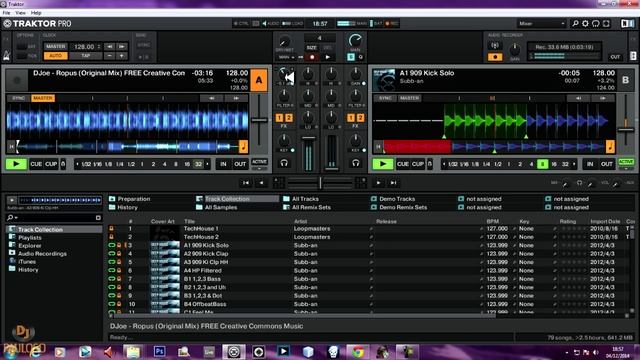Viewport: 640px width, 360px height.
Task: Click Deck B key lock note icon
Action: pos(610,146)
